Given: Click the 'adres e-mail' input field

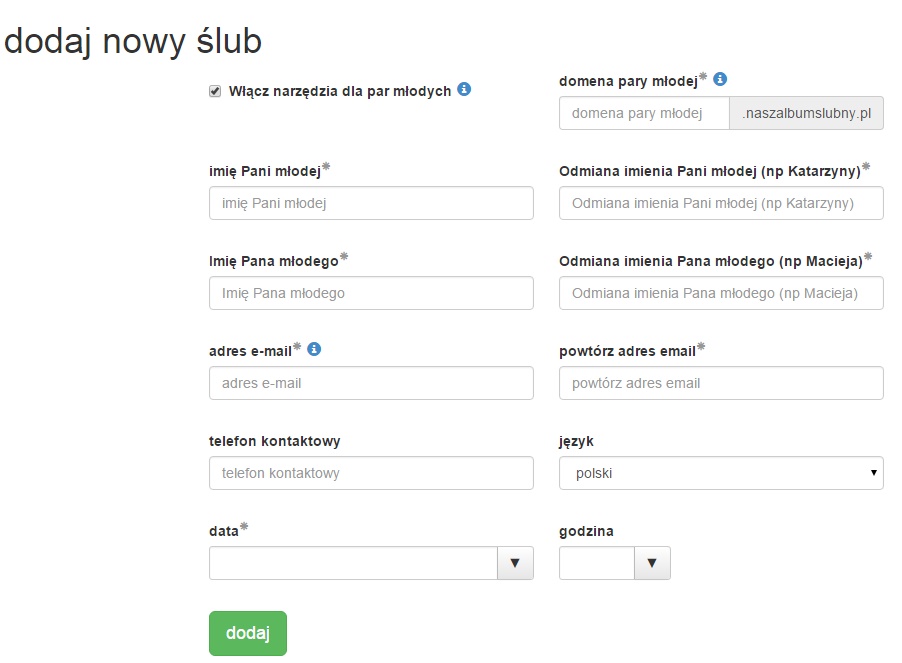Looking at the screenshot, I should (x=371, y=383).
